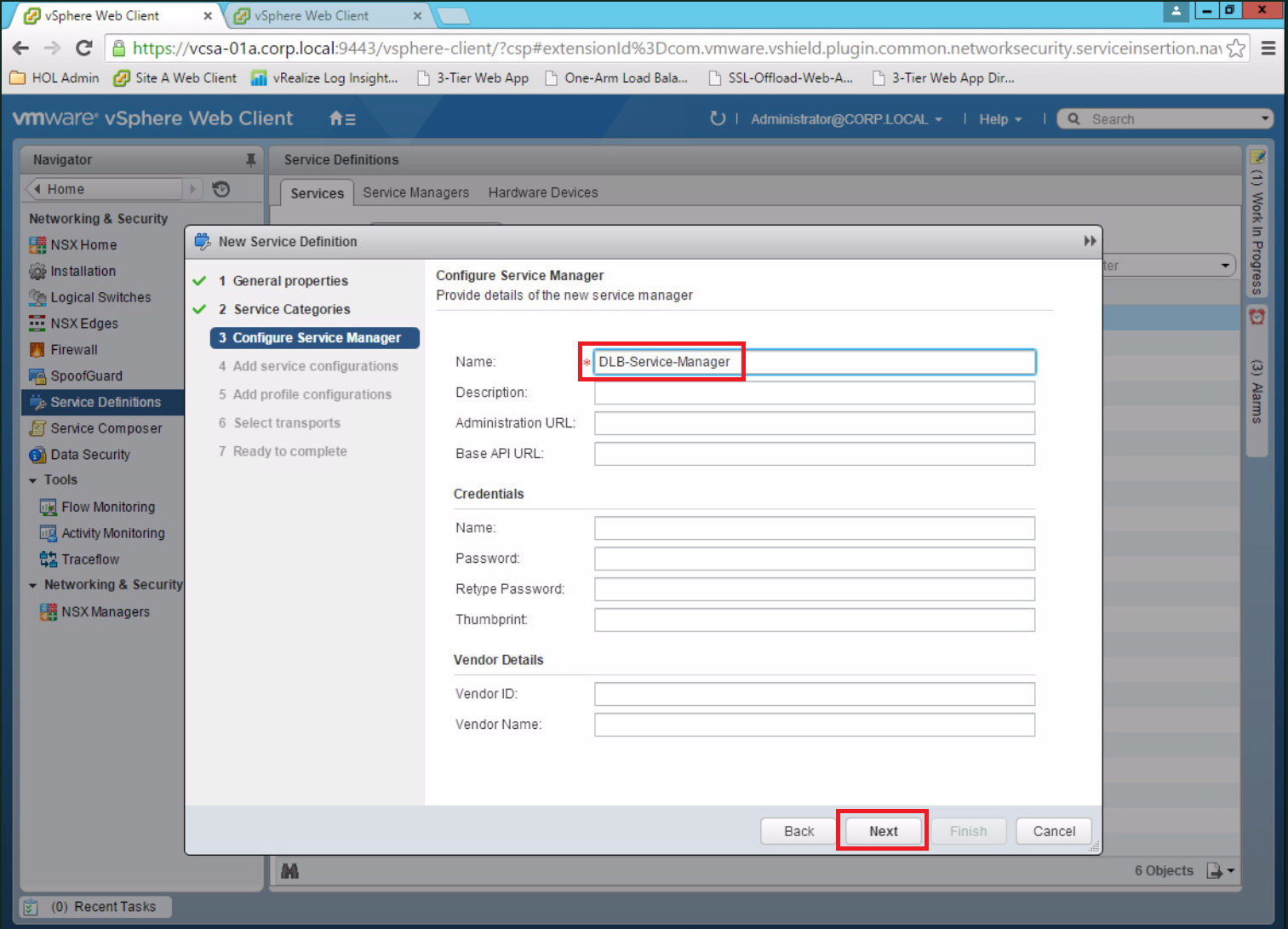Click the Flow Monitoring icon
The image size is (1288, 929).
49,508
